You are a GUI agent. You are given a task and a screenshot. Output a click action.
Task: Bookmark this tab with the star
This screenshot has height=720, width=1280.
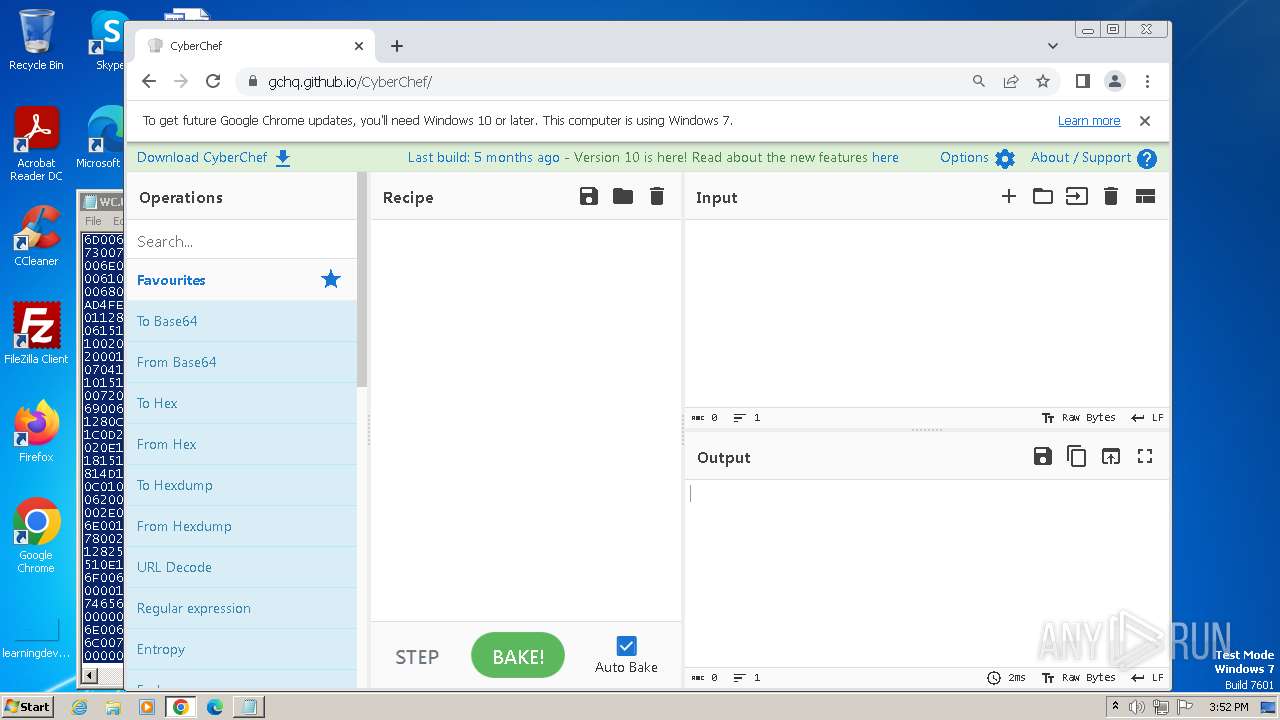click(x=1043, y=82)
